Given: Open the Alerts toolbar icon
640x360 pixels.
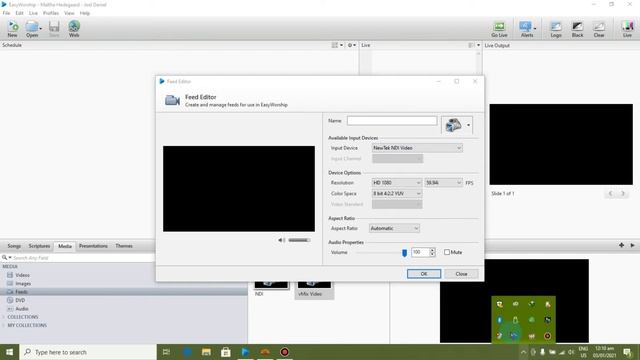Looking at the screenshot, I should click(x=527, y=29).
